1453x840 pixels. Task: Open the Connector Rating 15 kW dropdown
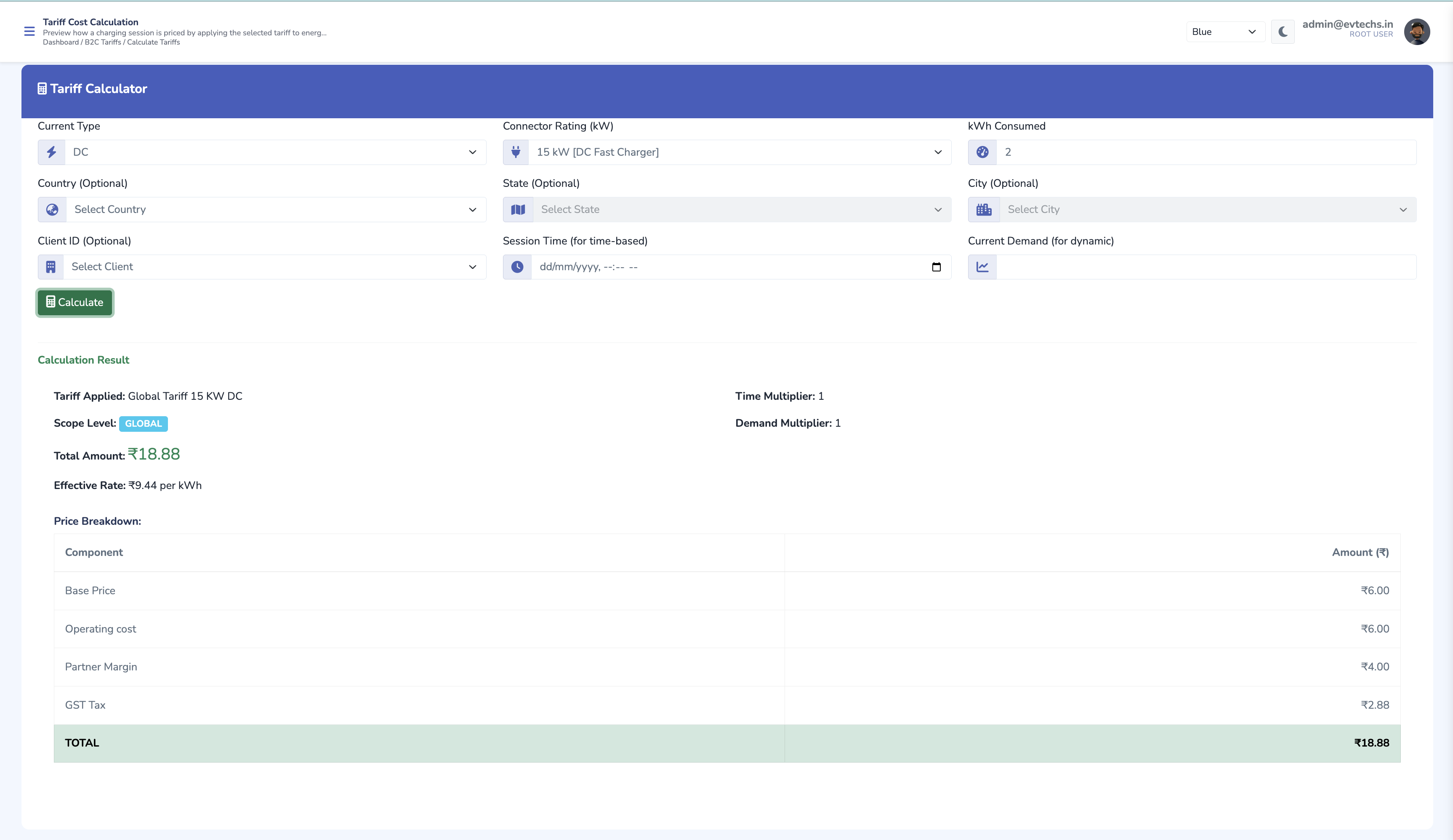click(739, 152)
